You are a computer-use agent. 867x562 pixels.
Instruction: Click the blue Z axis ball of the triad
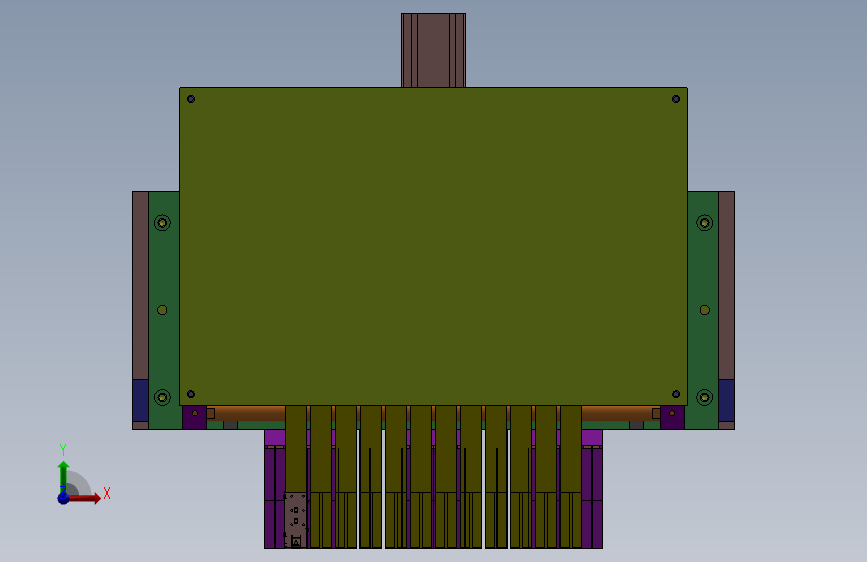[x=64, y=498]
